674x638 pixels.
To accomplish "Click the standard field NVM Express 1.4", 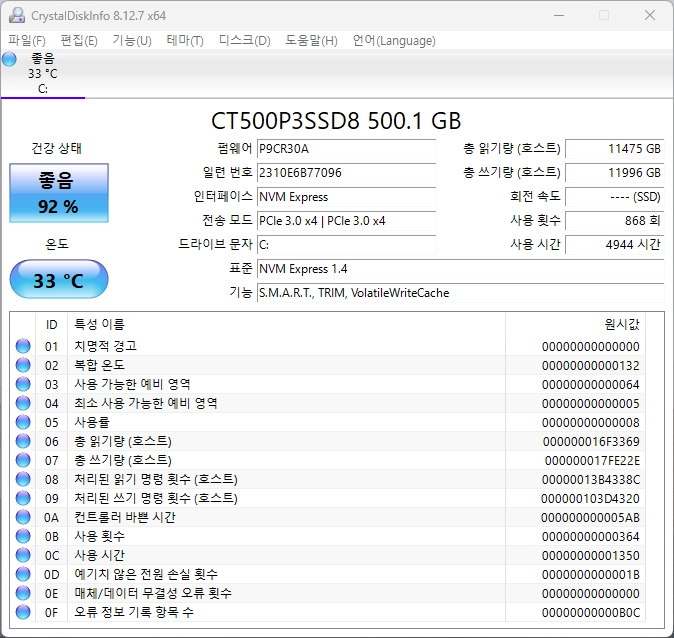I will [x=460, y=269].
